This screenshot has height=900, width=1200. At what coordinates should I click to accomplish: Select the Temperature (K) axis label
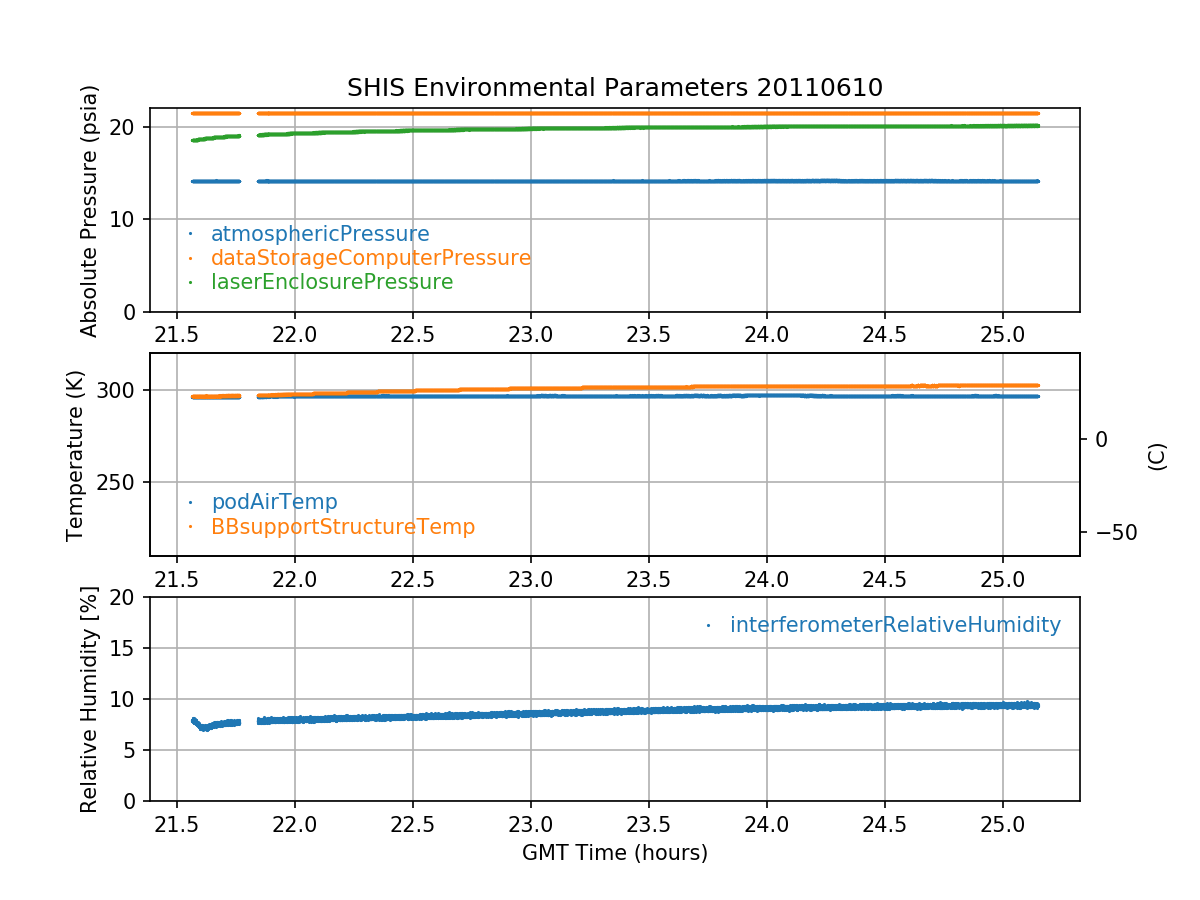click(76, 455)
